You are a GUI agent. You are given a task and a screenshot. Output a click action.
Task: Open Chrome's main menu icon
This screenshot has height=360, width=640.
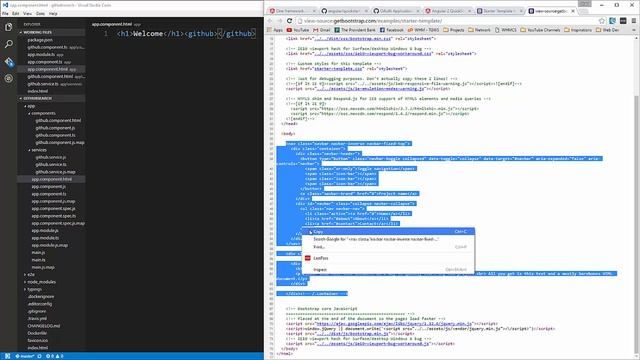(633, 21)
